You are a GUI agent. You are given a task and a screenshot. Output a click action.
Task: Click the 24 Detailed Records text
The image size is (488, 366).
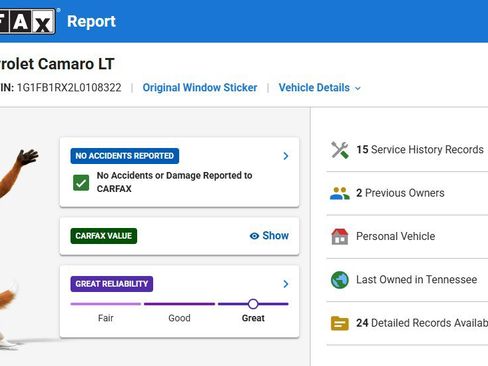pos(422,323)
